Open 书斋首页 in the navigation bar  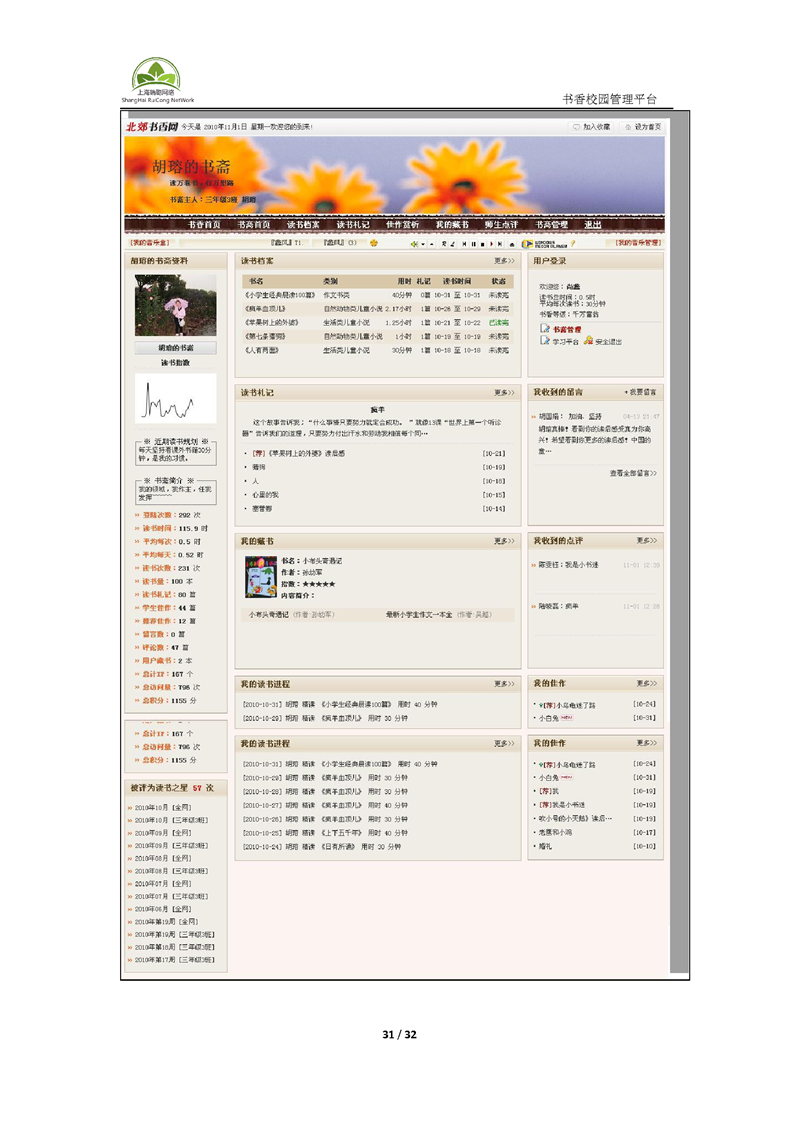click(x=254, y=225)
